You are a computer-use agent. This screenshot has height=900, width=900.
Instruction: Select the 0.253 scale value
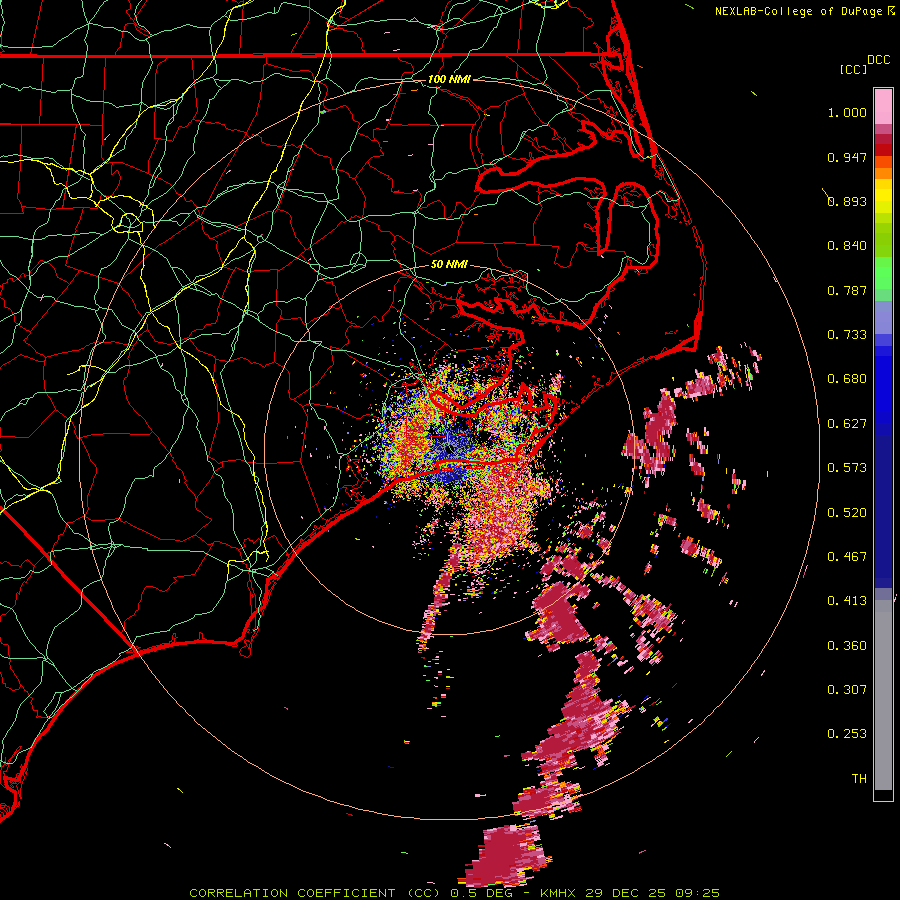[847, 734]
